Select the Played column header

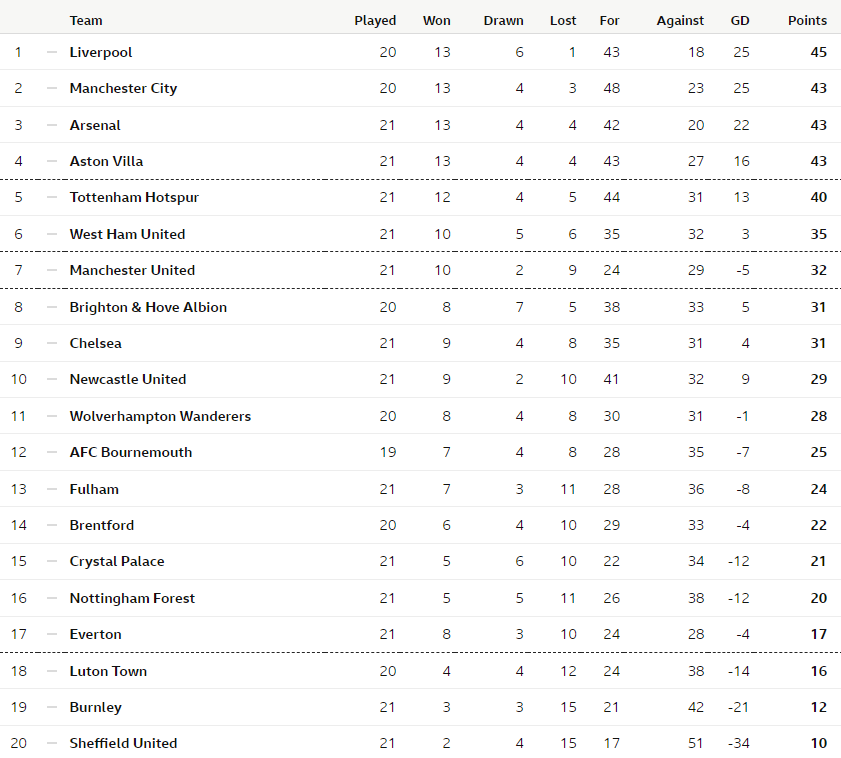coord(375,20)
